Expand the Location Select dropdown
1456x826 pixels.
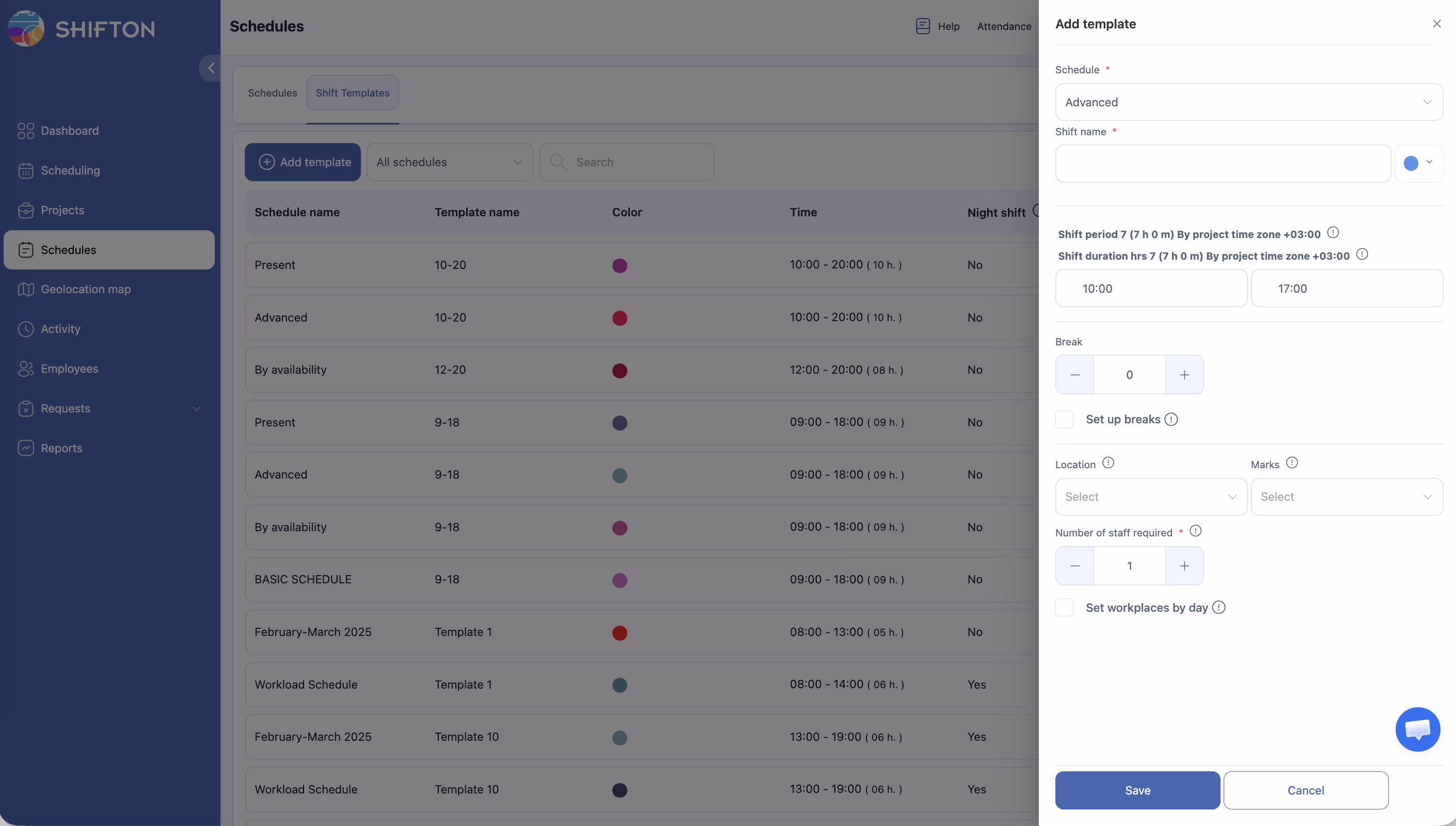tap(1150, 497)
